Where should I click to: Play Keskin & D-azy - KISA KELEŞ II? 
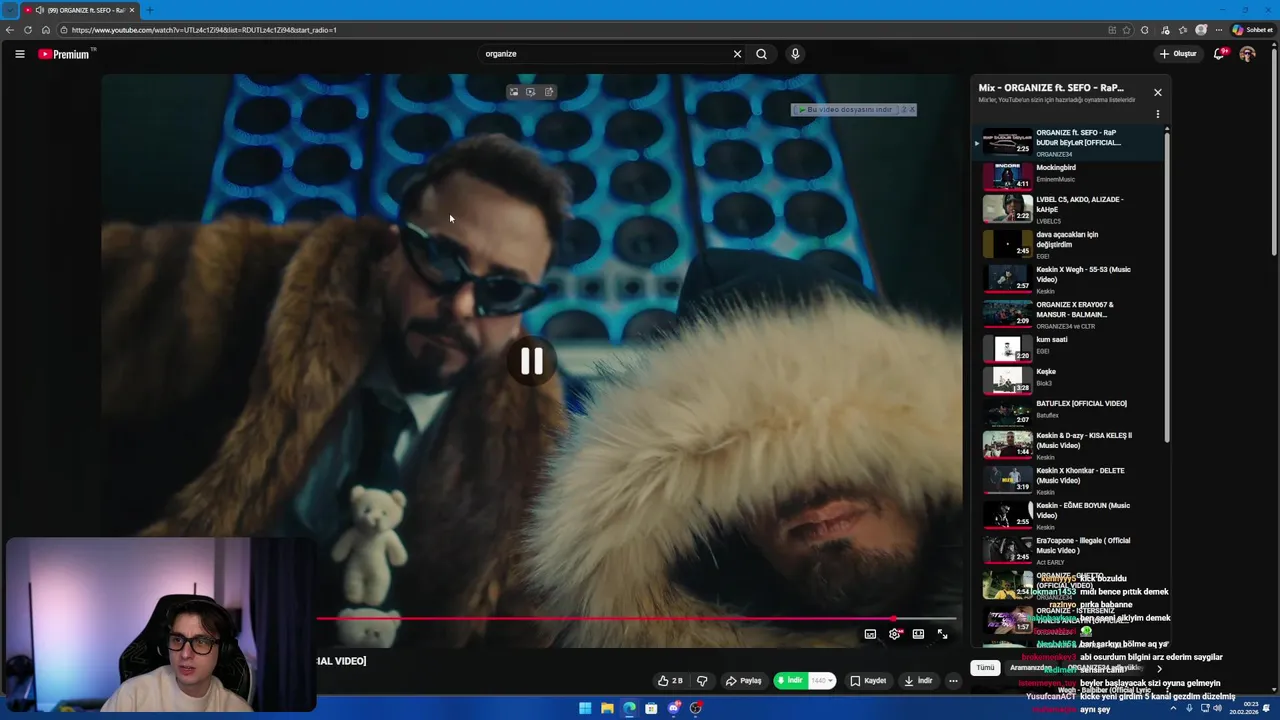1070,446
